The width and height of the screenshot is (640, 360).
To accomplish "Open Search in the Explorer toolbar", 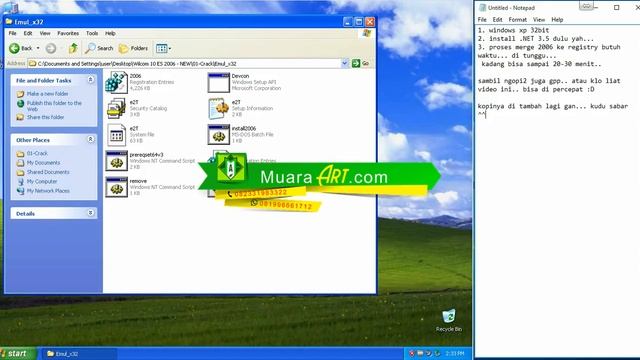I will tap(99, 48).
